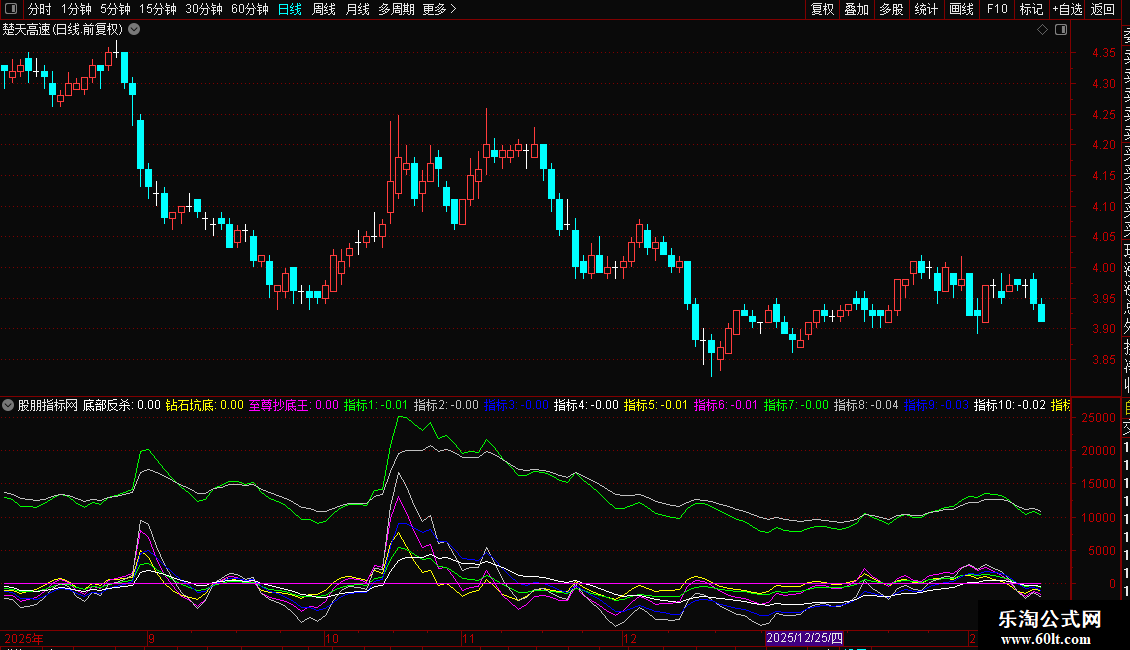The width and height of the screenshot is (1130, 650).
Task: Expand the 股朋指标网 indicator panel dropdown
Action: (x=9, y=405)
